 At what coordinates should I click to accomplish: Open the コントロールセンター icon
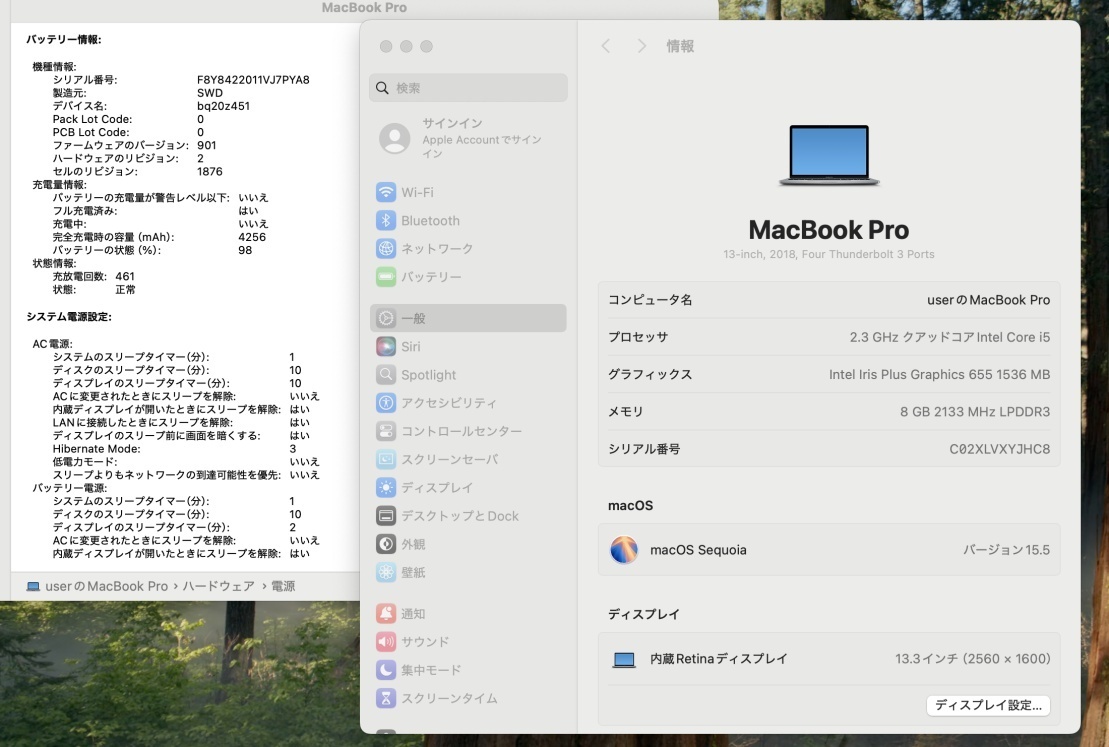tap(385, 431)
